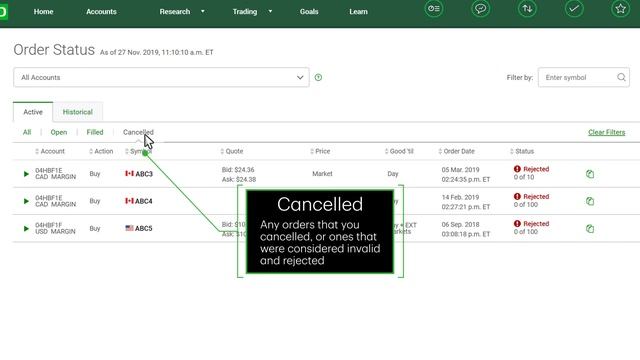Click the copy order icon for ABC3
The width and height of the screenshot is (640, 360).
(x=590, y=174)
